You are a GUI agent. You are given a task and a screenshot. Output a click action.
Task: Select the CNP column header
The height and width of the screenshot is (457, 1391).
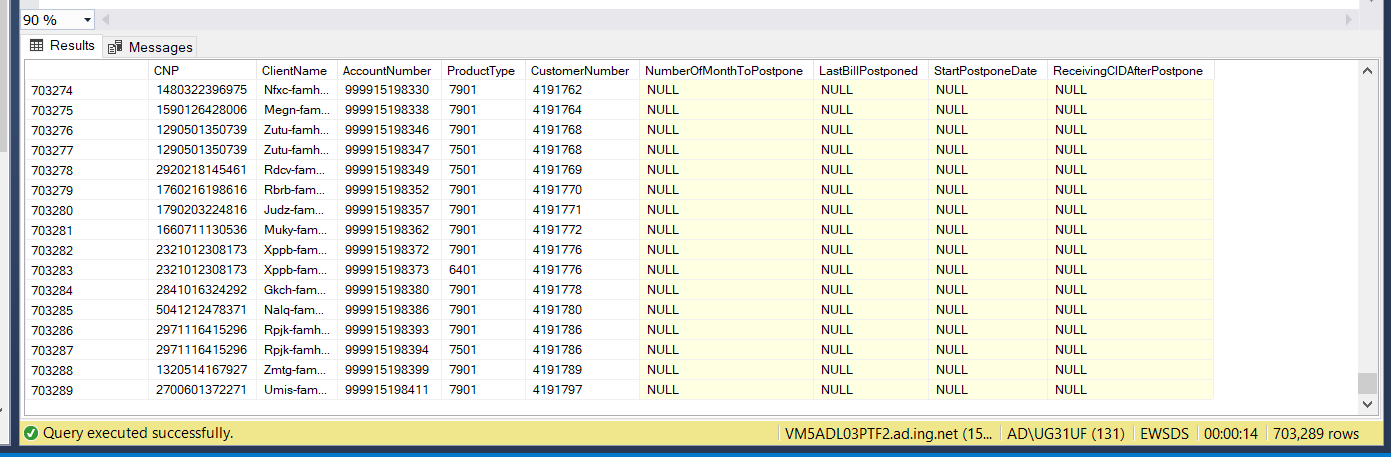point(166,71)
